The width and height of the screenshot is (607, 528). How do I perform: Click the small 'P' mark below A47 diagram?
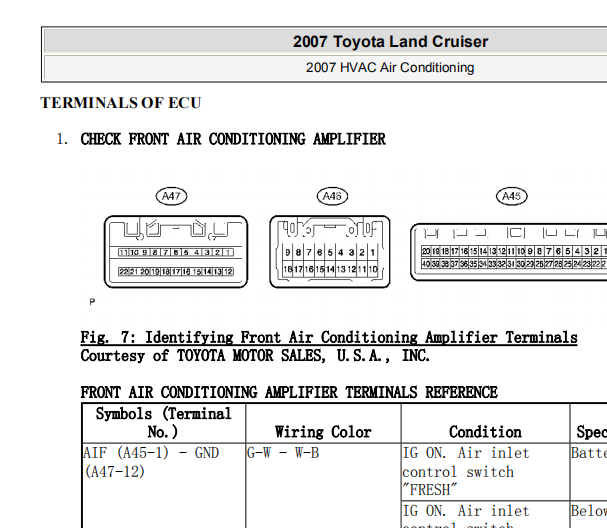point(92,302)
